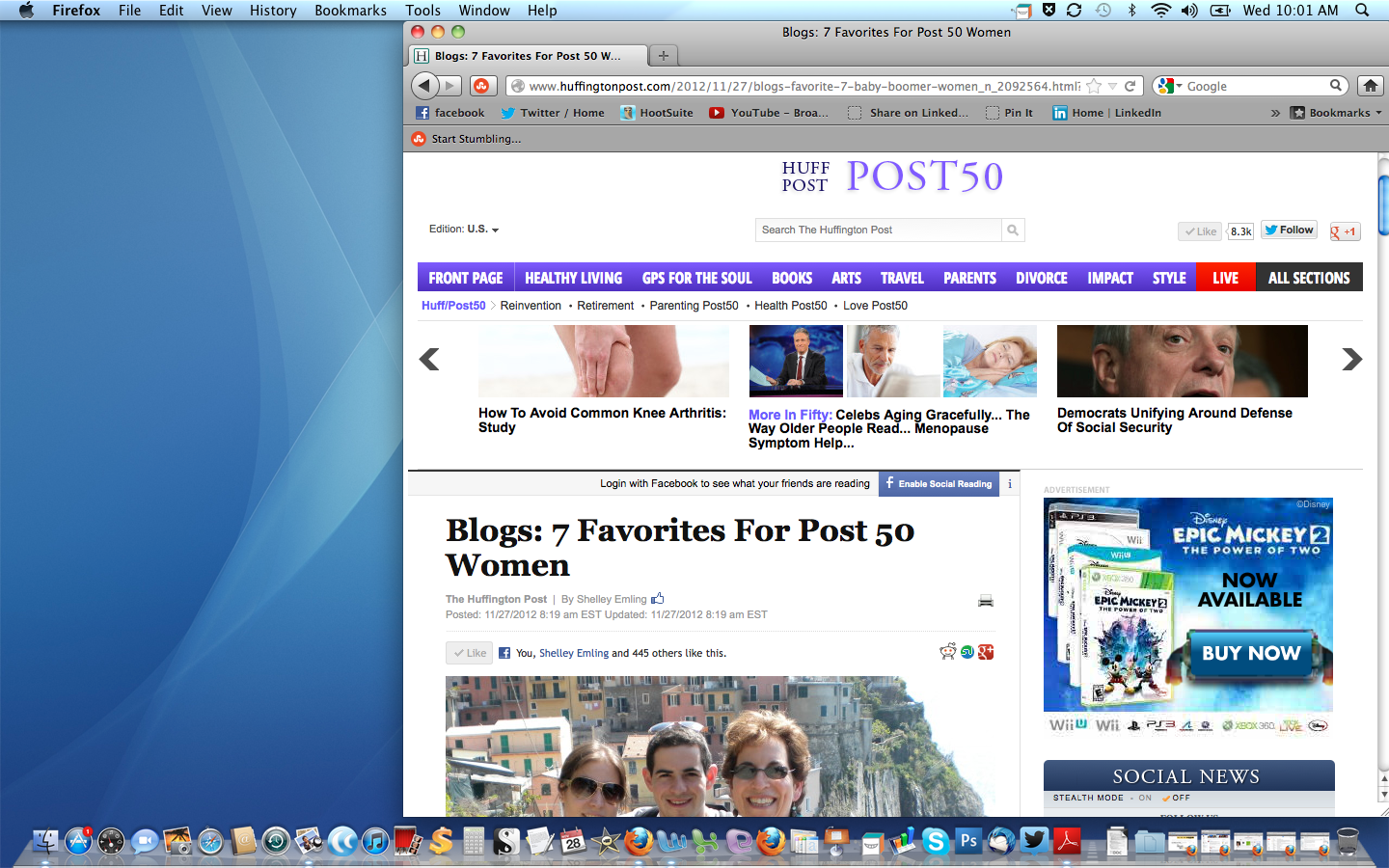Image resolution: width=1389 pixels, height=868 pixels.
Task: Reload the page using the refresh arrow
Action: 1130,86
